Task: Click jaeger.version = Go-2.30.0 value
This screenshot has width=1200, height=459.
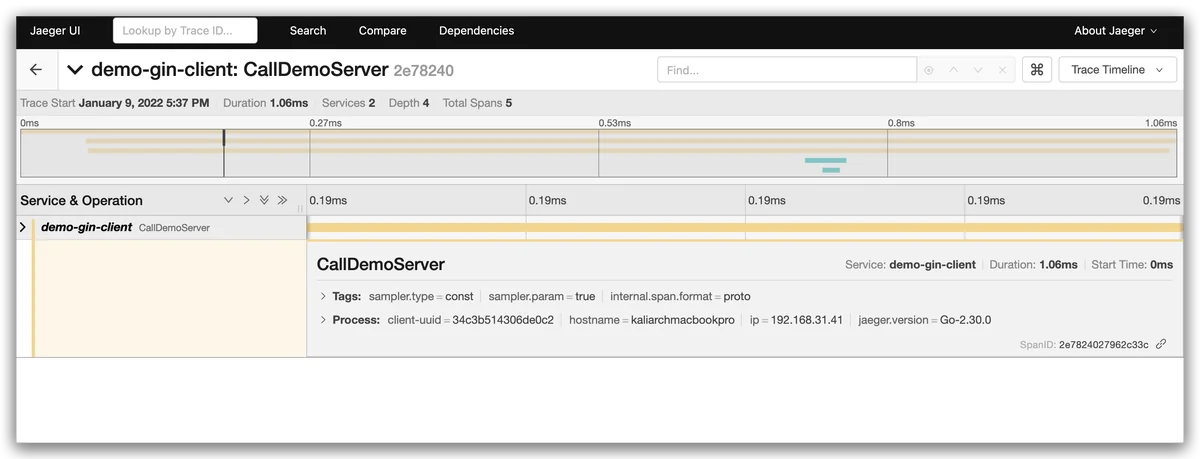Action: point(925,320)
